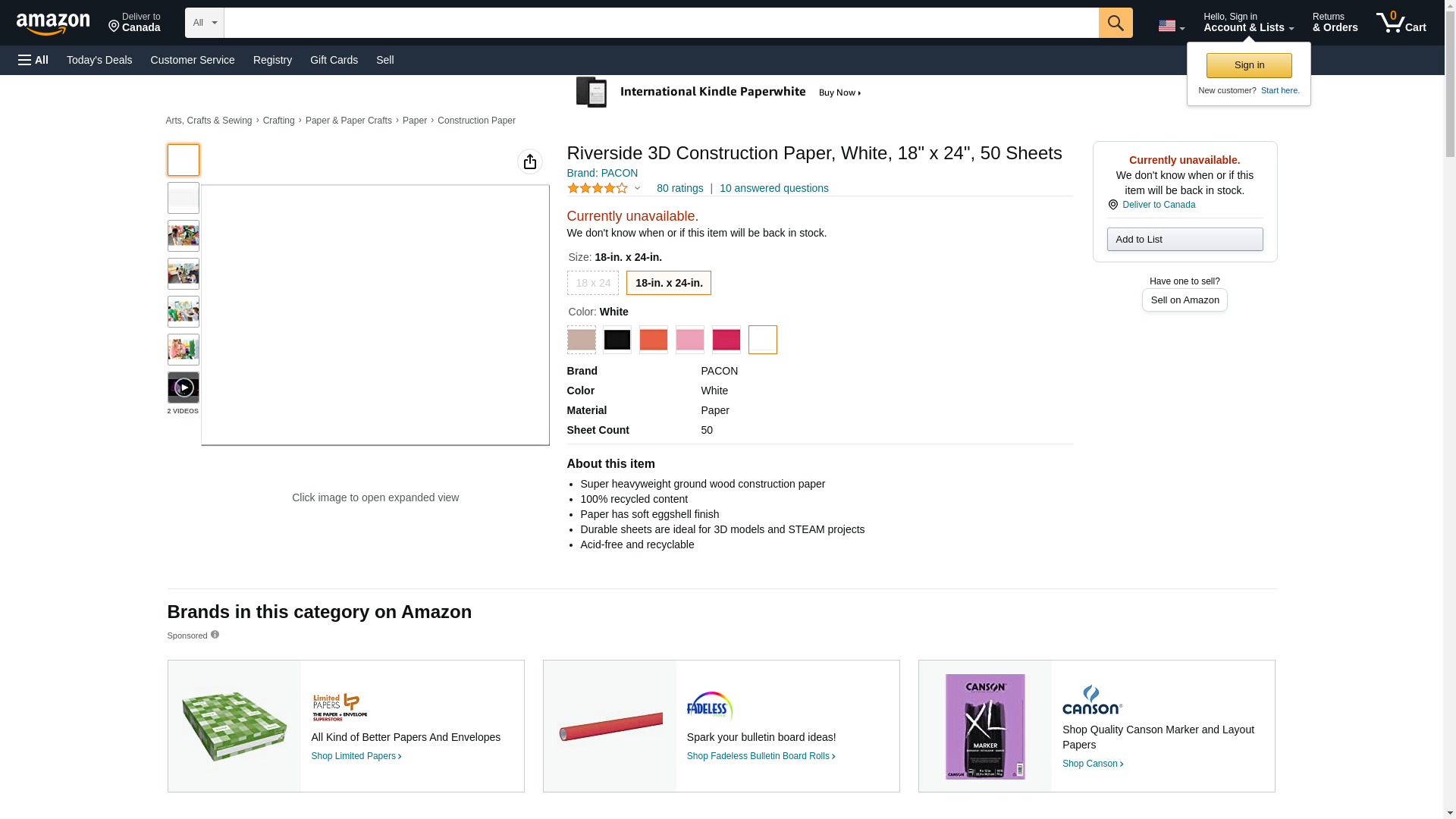Open Today's Deals page

tap(99, 60)
